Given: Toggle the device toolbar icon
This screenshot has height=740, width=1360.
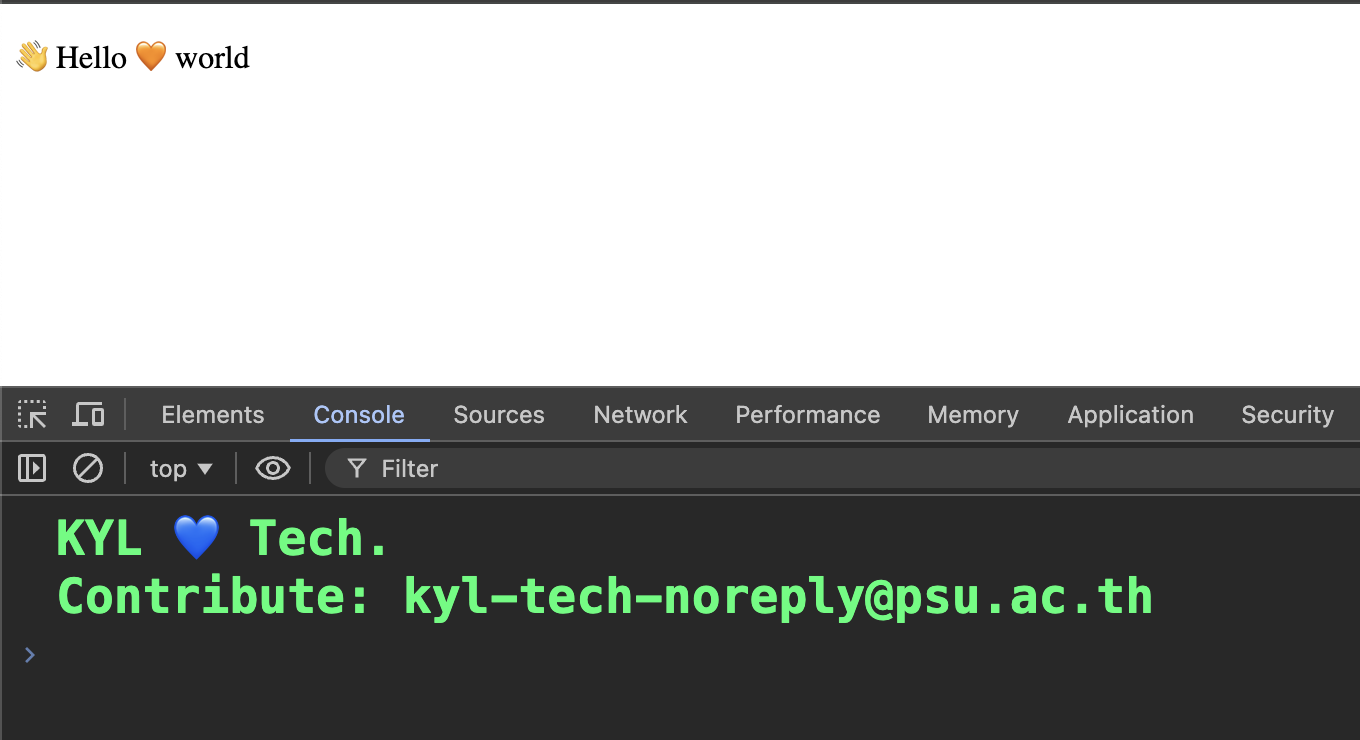Looking at the screenshot, I should 88,414.
